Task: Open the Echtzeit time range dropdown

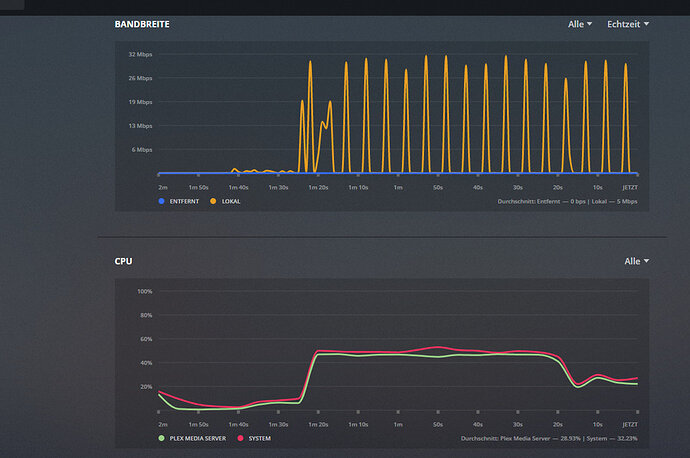Action: pos(628,24)
